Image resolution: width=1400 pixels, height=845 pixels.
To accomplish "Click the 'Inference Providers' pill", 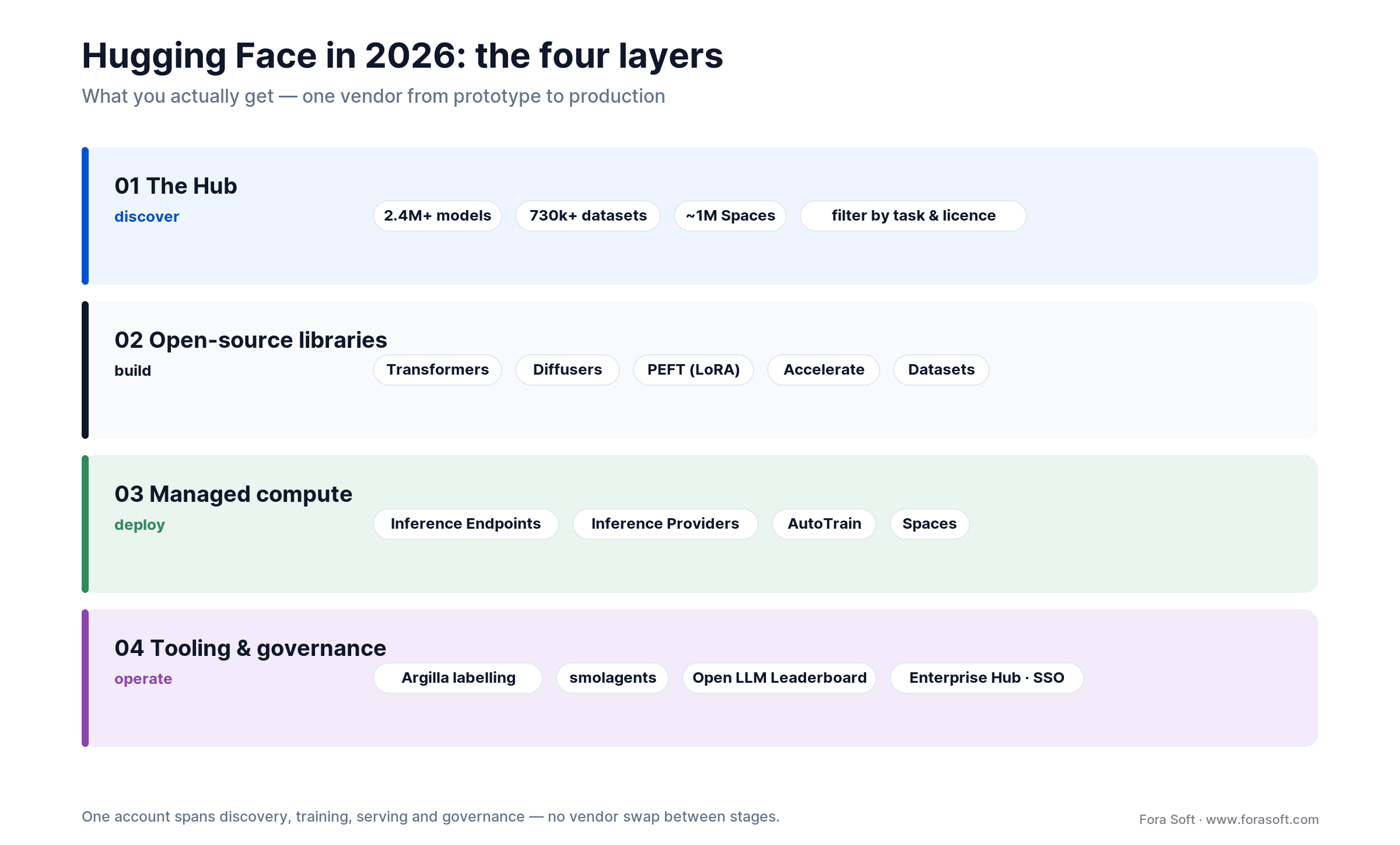I will (x=666, y=524).
